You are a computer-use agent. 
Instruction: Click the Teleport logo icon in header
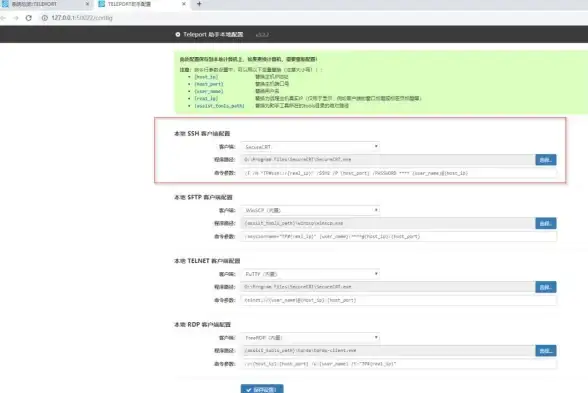click(178, 34)
